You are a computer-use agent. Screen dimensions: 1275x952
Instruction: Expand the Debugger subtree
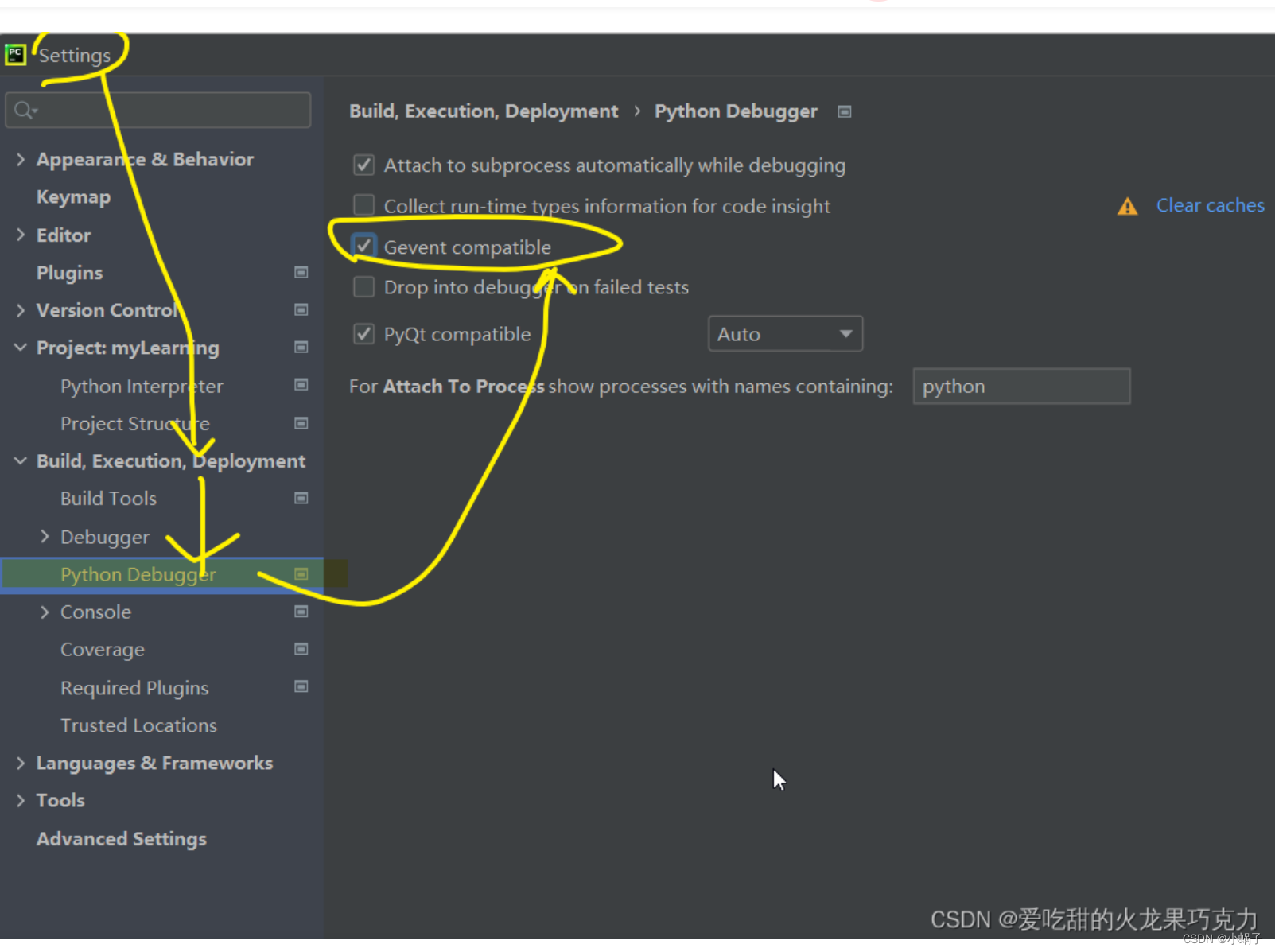coord(45,537)
